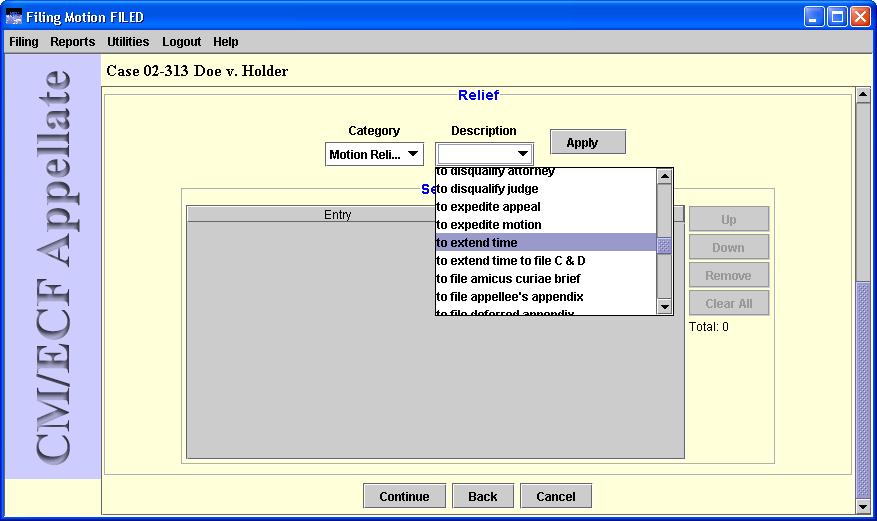Screen dimensions: 877x521
Task: Collapse the Description combo box arrow
Action: 522,154
